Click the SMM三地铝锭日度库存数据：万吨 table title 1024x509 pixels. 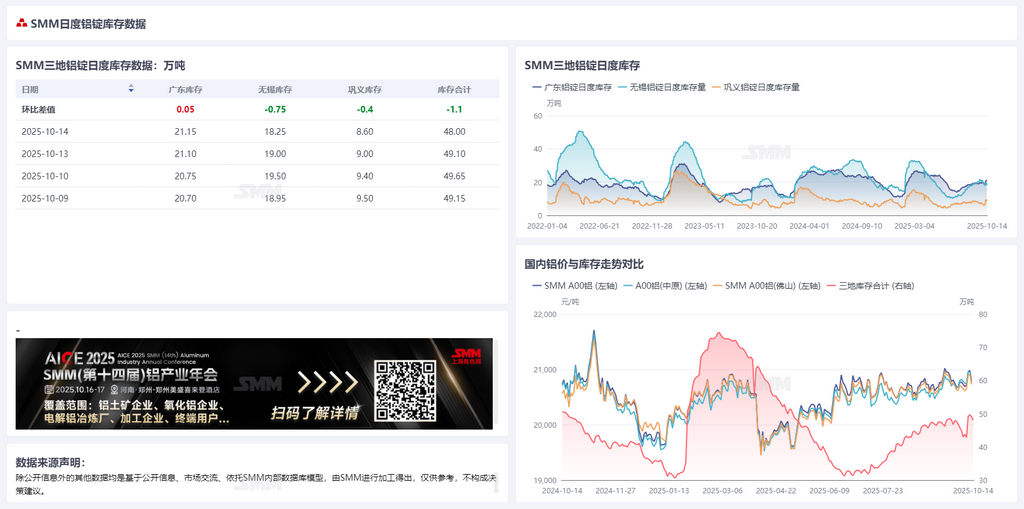point(100,65)
